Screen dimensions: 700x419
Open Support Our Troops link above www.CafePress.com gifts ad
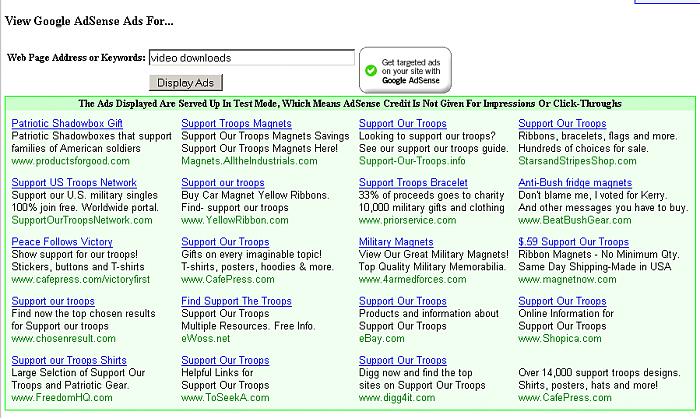225,242
